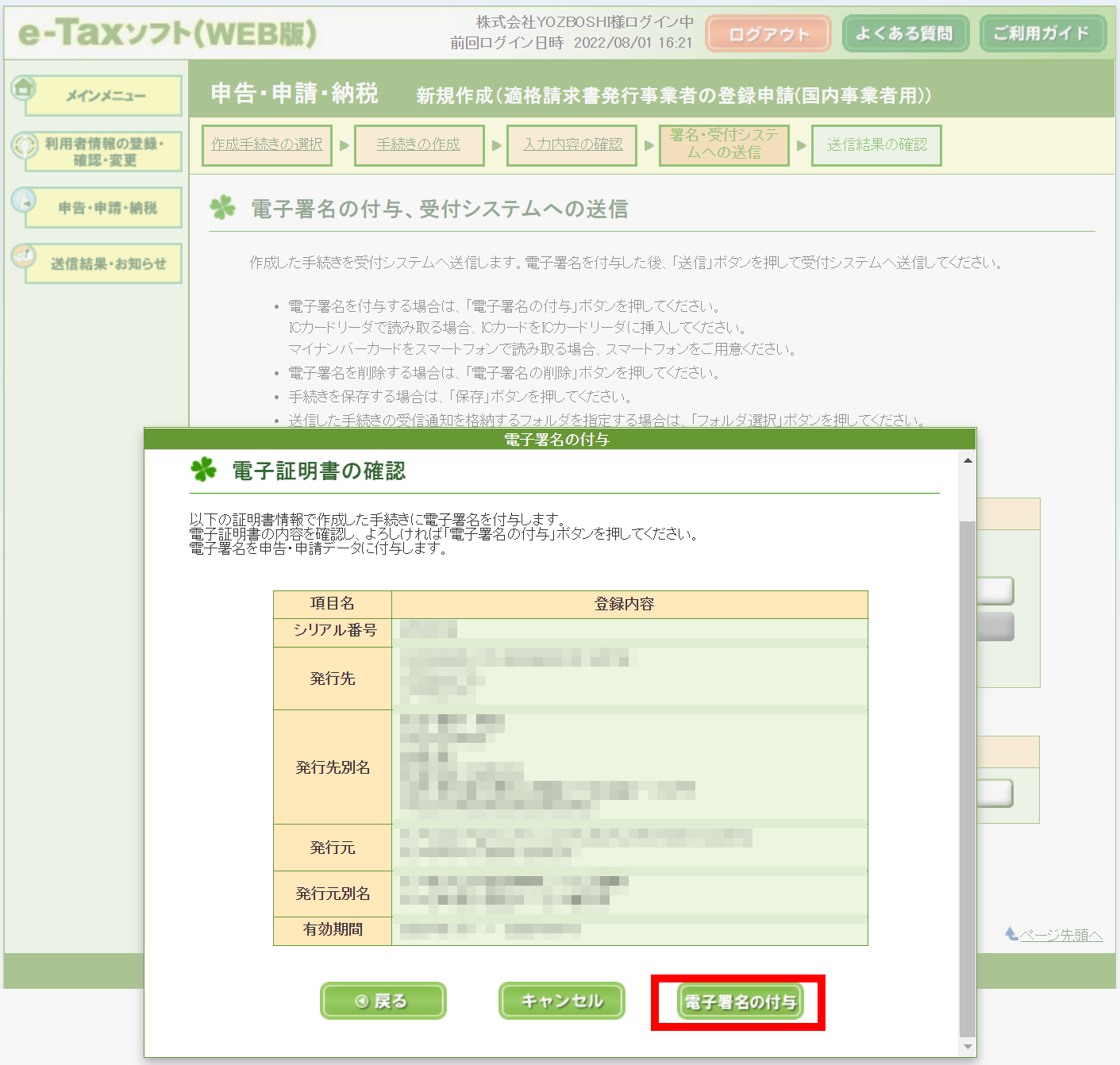Viewport: 1120px width, 1065px height.
Task: Click the document icon beside 申告・申請・納税
Action: (x=24, y=200)
